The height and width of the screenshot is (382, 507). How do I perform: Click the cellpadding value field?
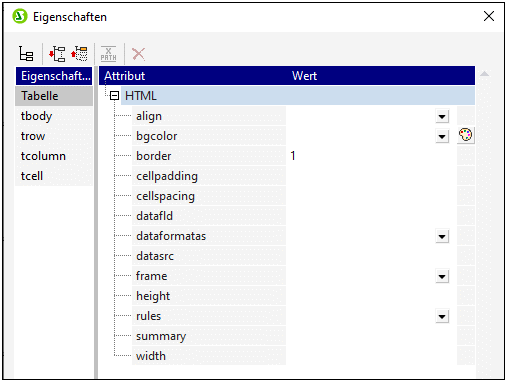click(x=371, y=176)
